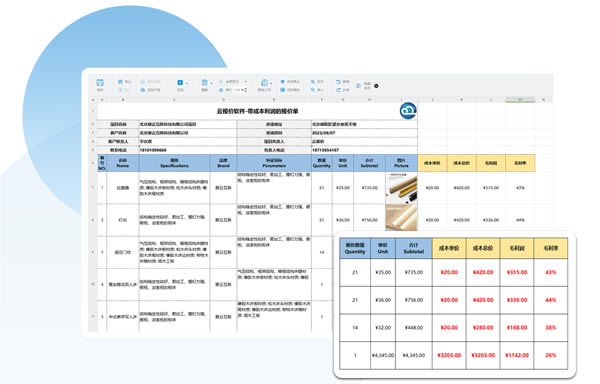Open the dropdown arrow beside Delete icon
The height and width of the screenshot is (384, 600).
coord(212,83)
